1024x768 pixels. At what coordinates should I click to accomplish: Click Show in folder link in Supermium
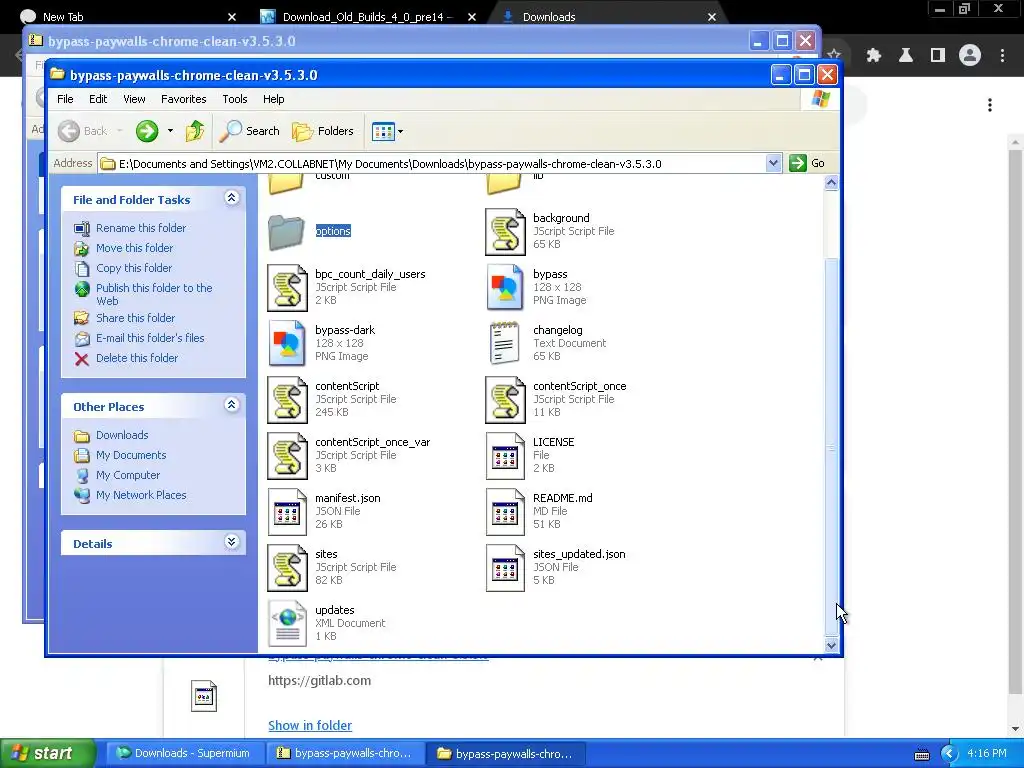point(310,726)
